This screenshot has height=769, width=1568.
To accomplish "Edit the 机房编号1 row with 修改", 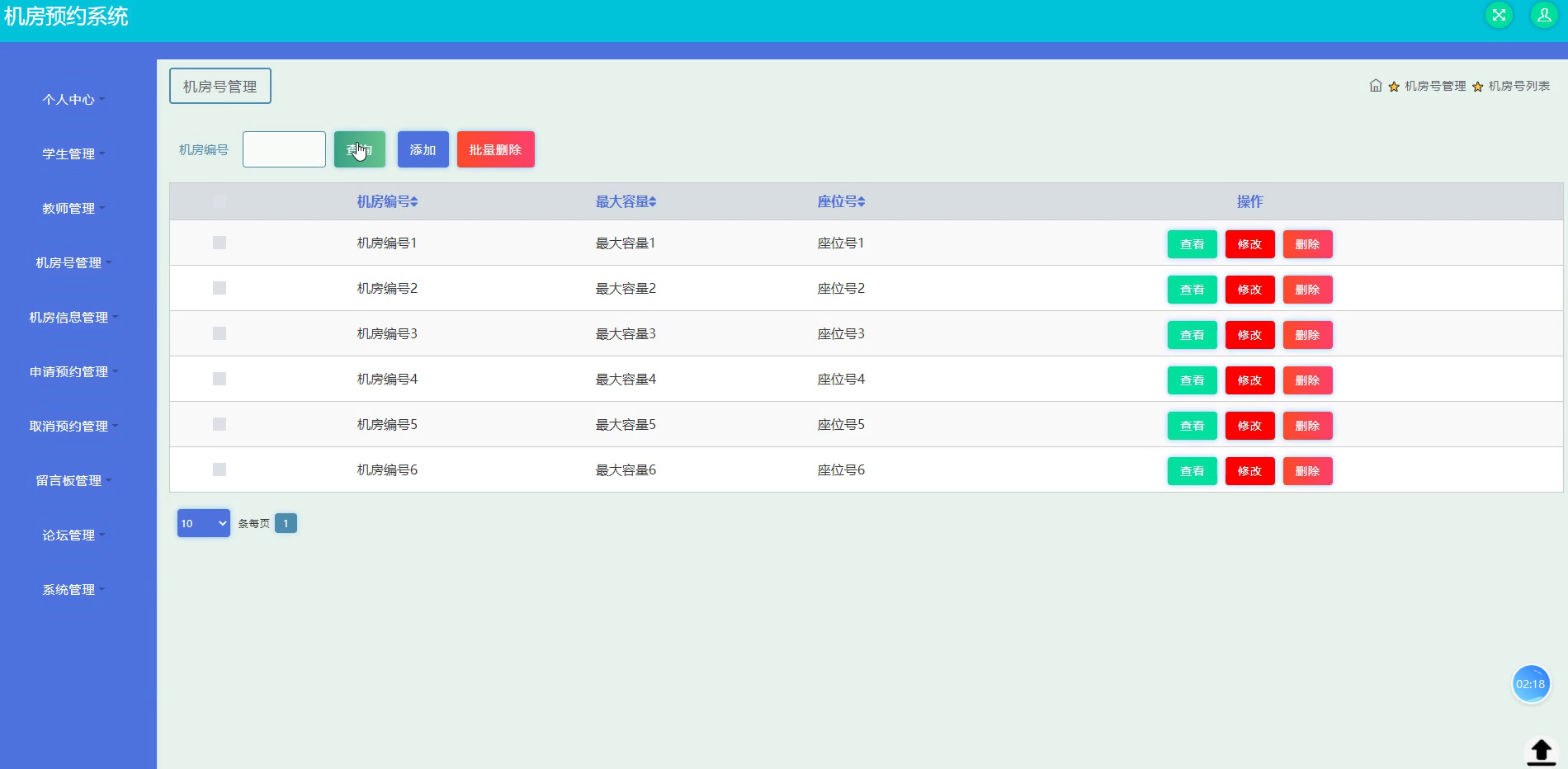I will point(1250,244).
